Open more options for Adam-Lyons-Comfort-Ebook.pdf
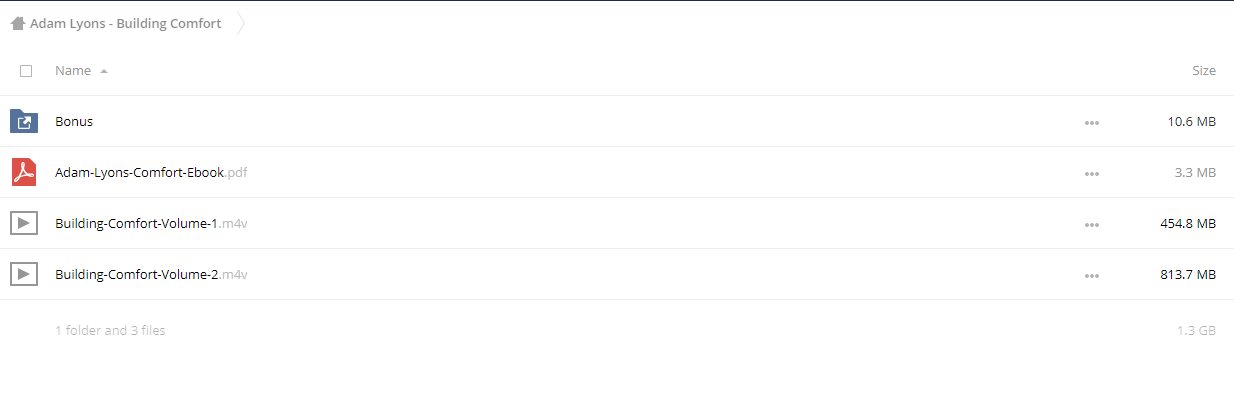The image size is (1234, 405). point(1092,173)
